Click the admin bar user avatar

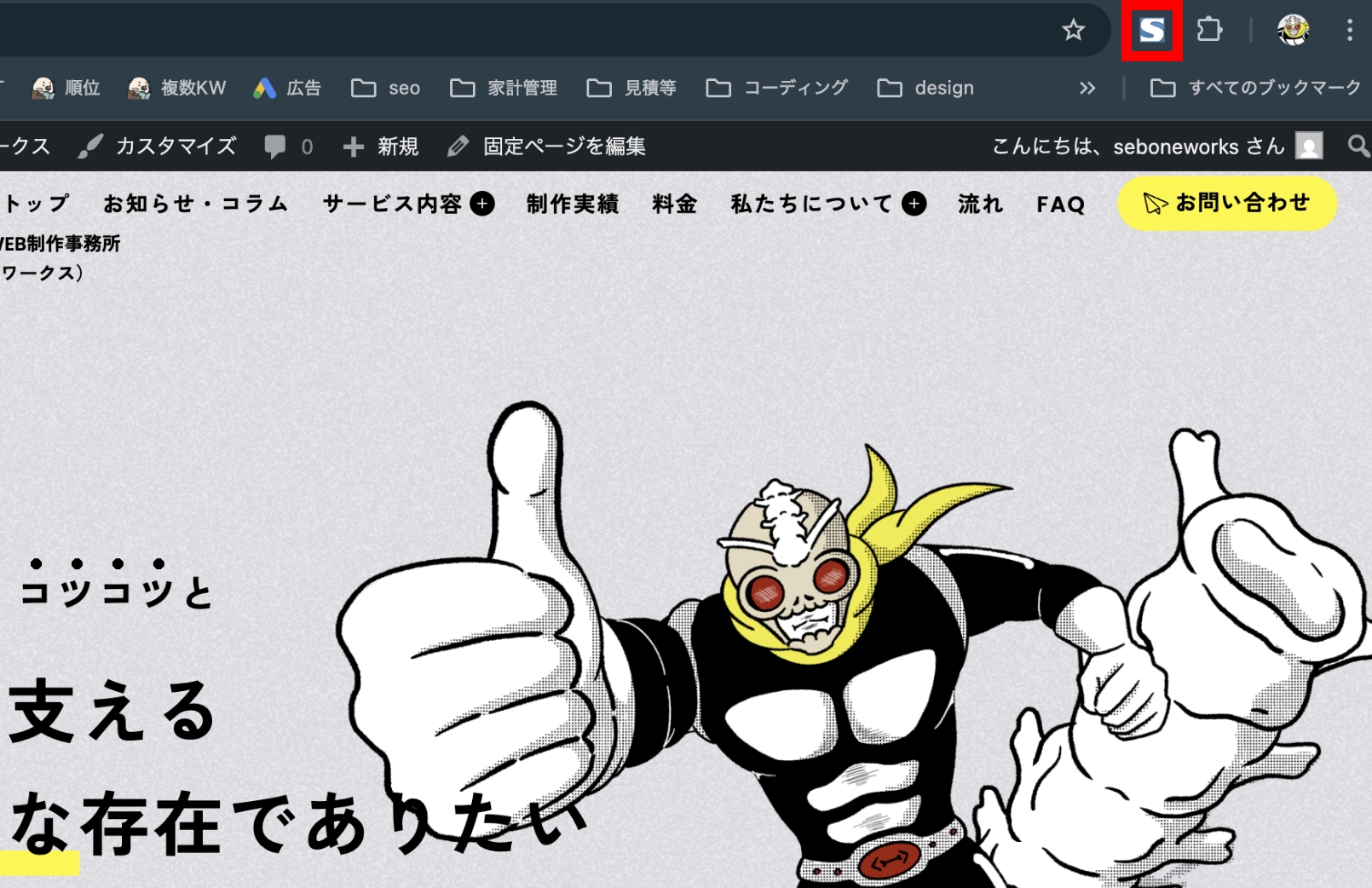[1309, 146]
